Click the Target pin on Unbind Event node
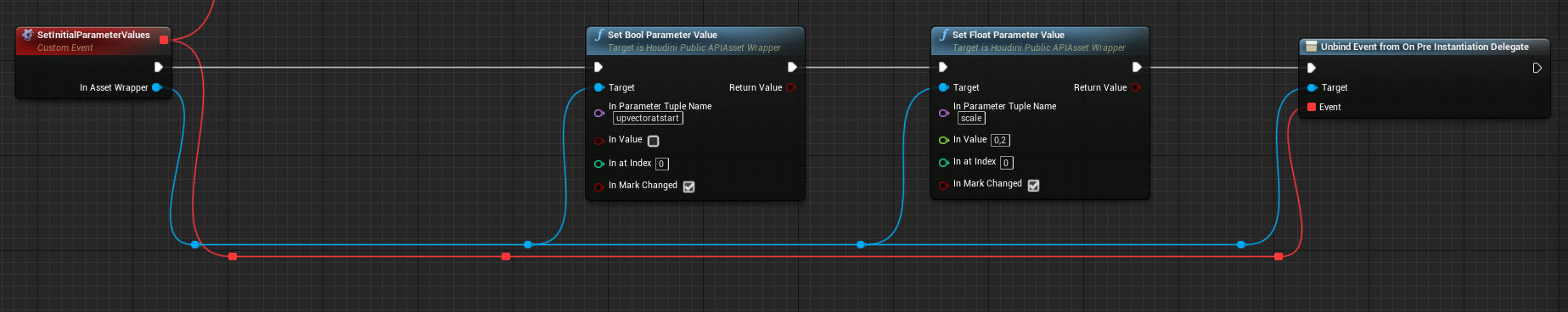The image size is (1568, 312). (1312, 87)
